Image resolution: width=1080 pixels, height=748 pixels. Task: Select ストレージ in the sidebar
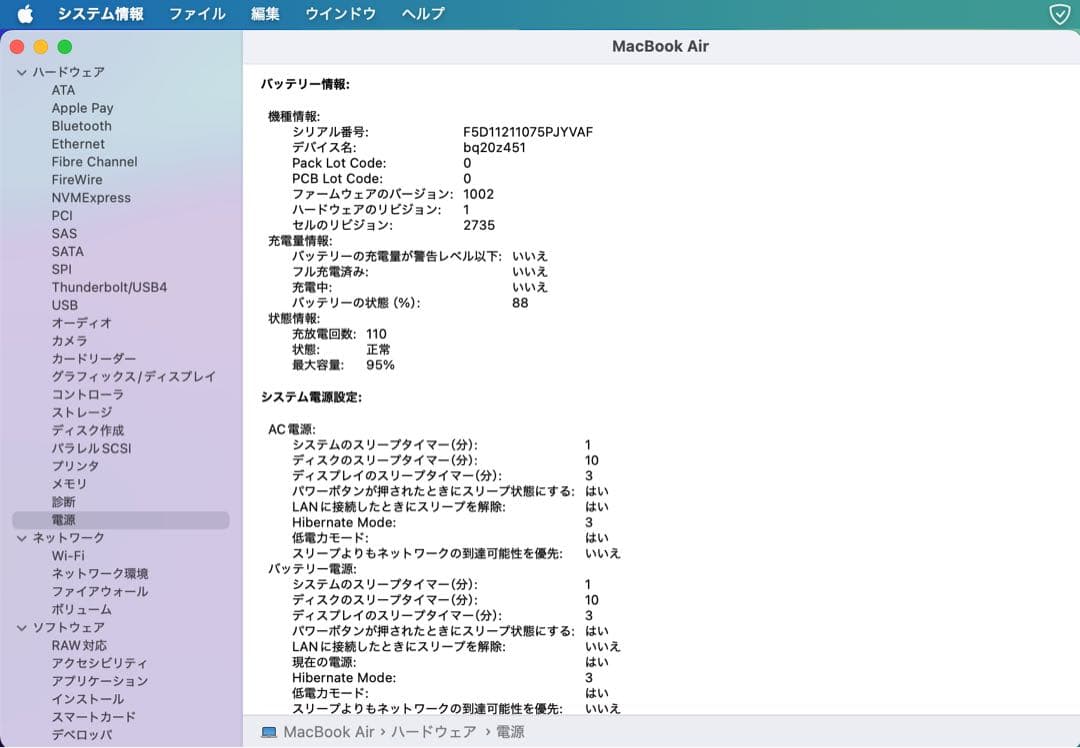click(81, 413)
